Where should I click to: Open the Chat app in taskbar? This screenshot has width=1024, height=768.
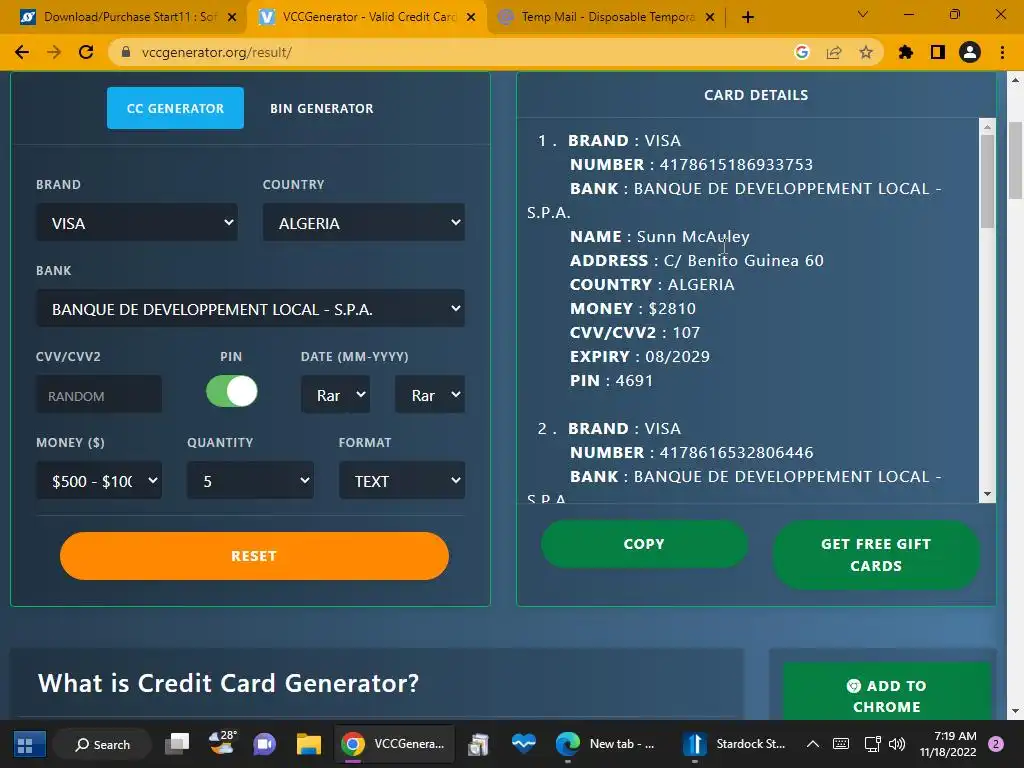[264, 744]
